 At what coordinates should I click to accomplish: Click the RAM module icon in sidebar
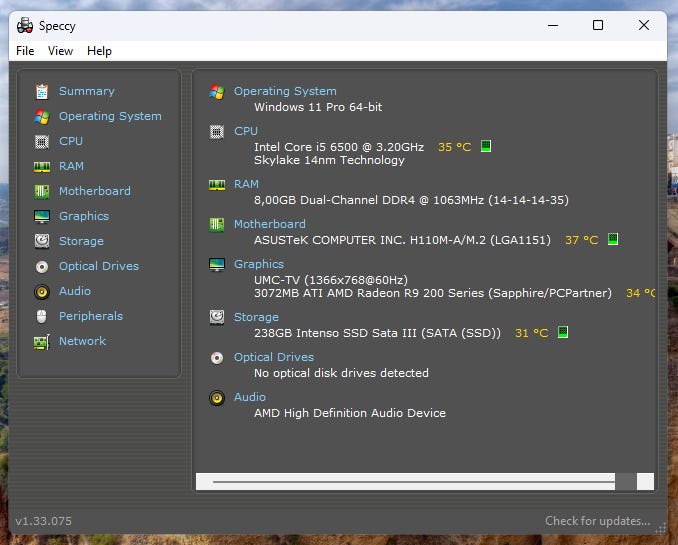coord(42,167)
